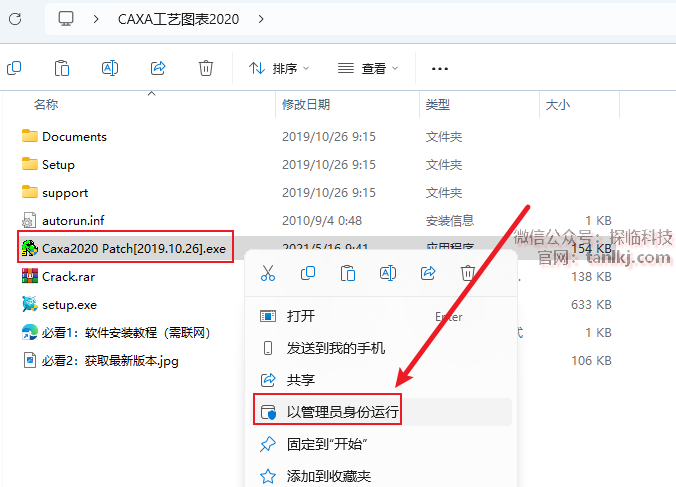The height and width of the screenshot is (487, 676).
Task: Click the toolbar Rename icon
Action: tap(110, 68)
